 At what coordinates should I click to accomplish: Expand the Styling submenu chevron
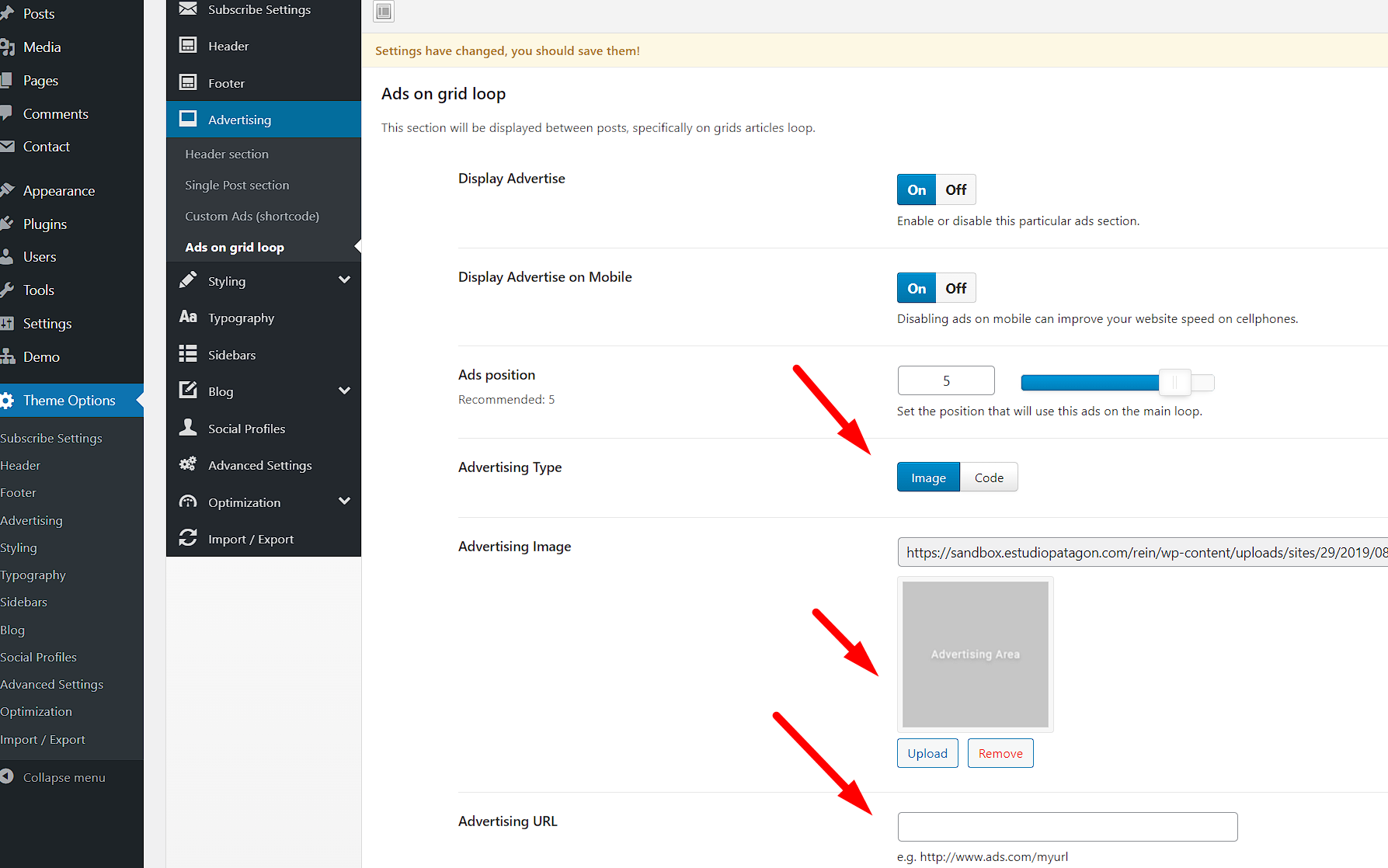pos(344,280)
